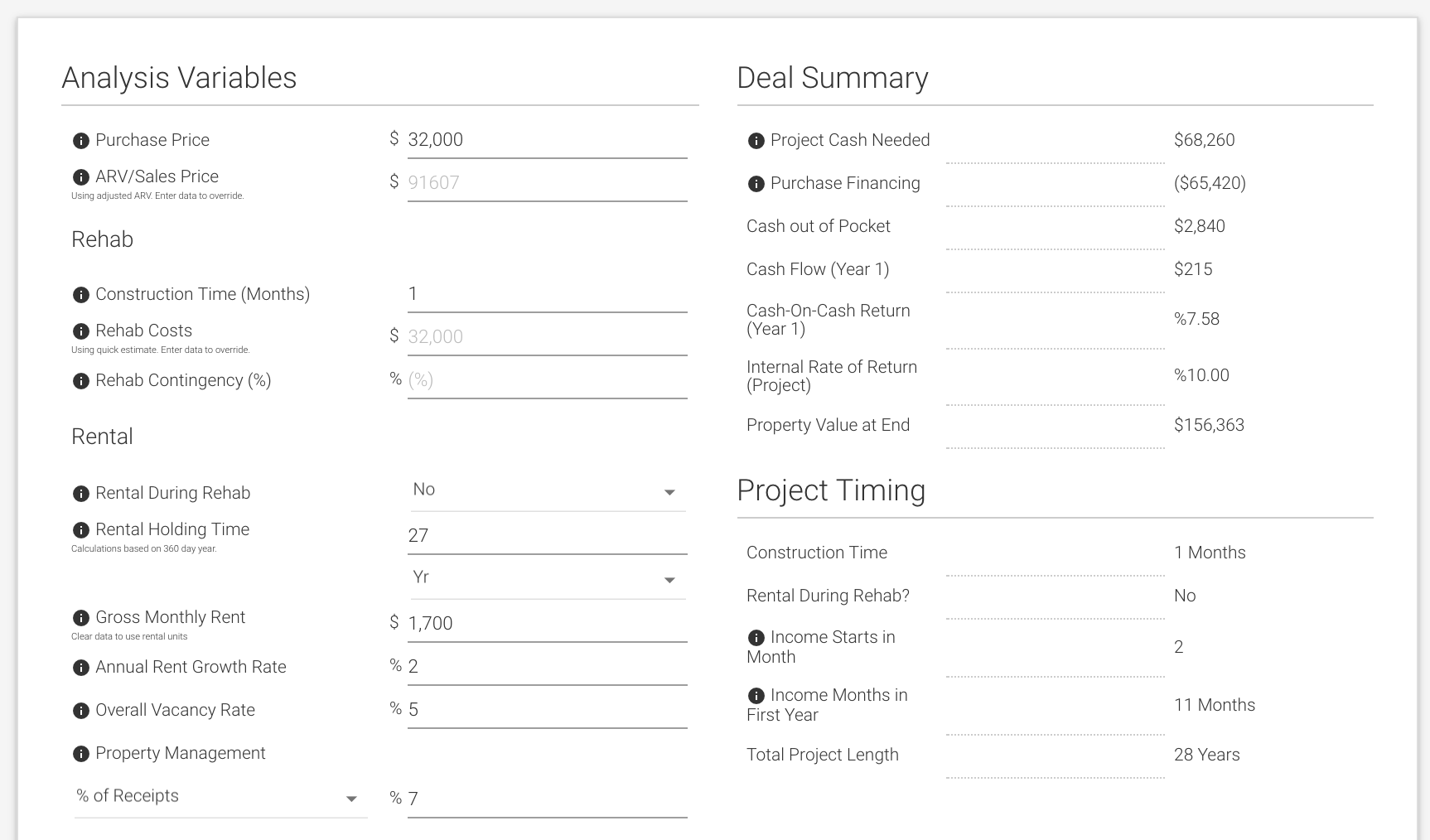The width and height of the screenshot is (1430, 840).
Task: Click the Income Months in First Year info icon
Action: pyautogui.click(x=756, y=696)
